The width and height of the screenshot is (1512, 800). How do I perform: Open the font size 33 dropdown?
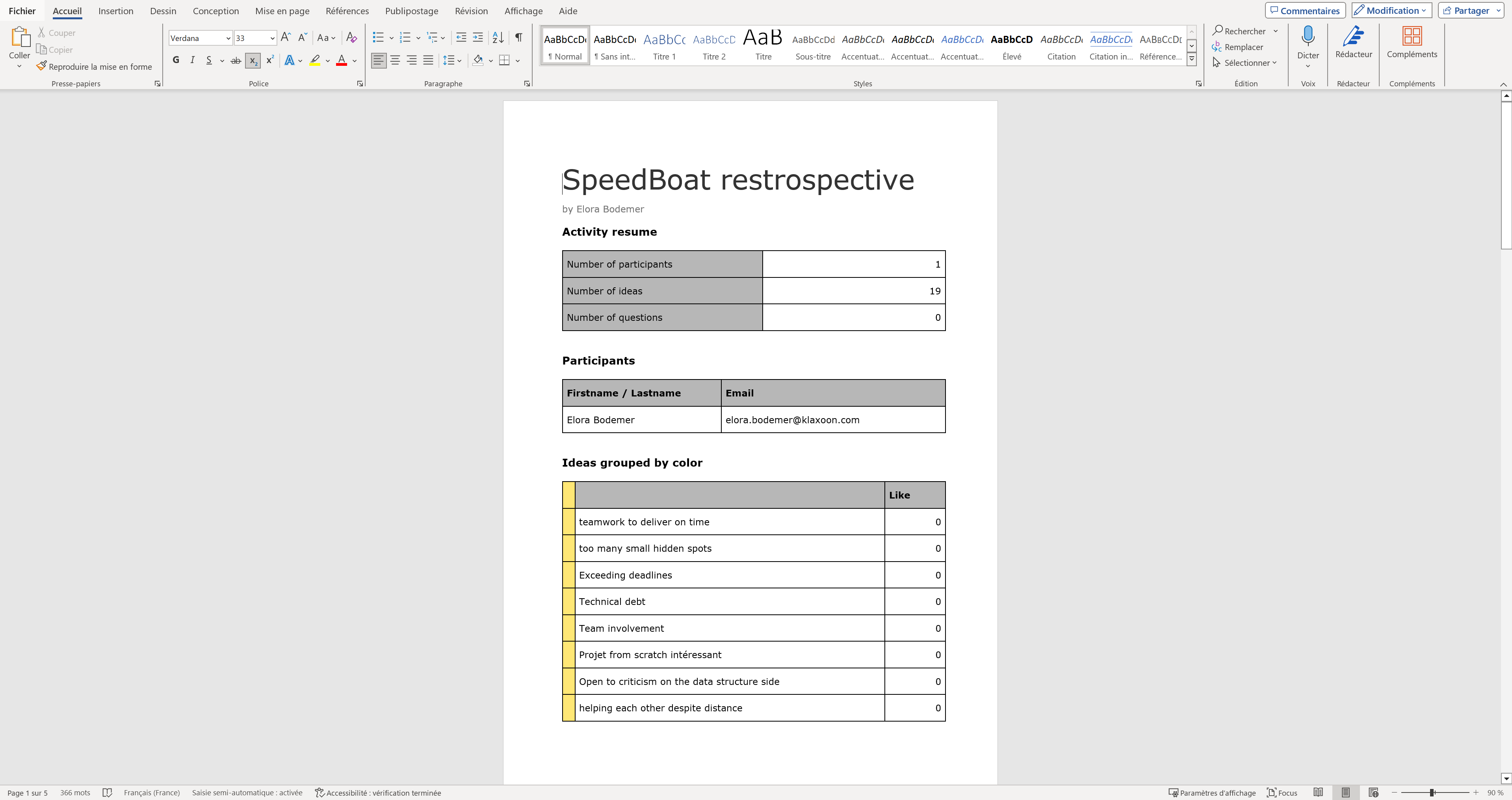[x=272, y=38]
